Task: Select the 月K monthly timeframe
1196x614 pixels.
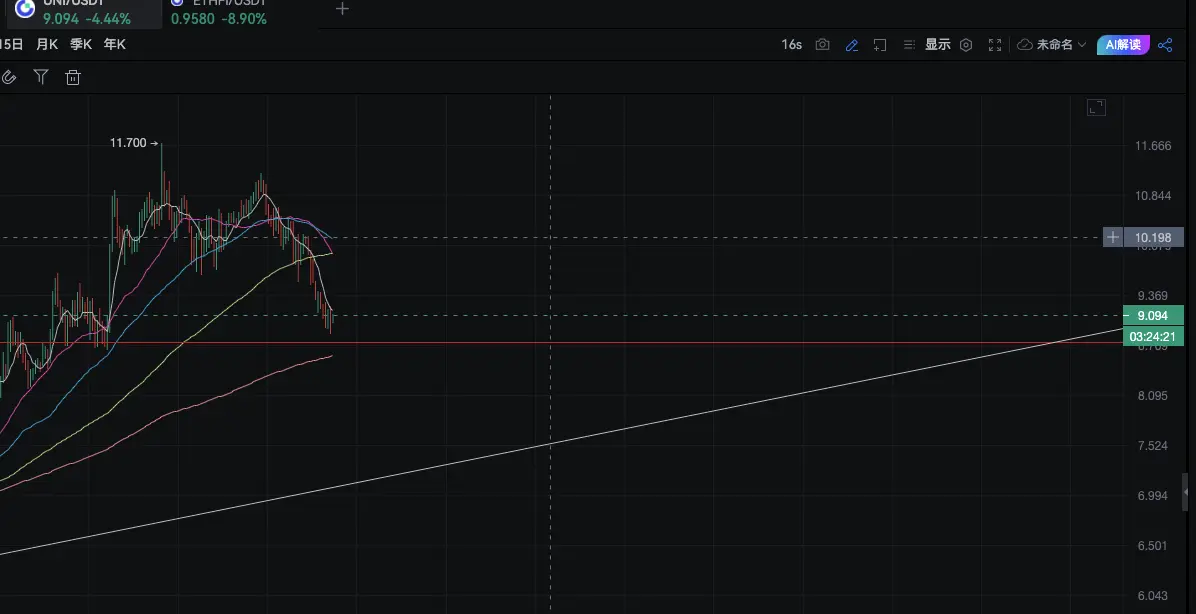Action: click(x=47, y=44)
